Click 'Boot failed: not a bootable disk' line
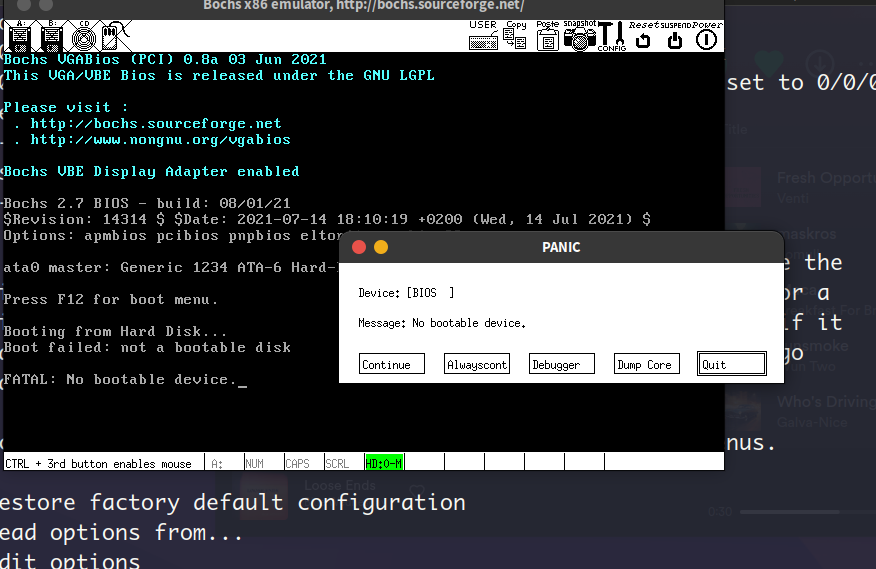 pos(147,348)
